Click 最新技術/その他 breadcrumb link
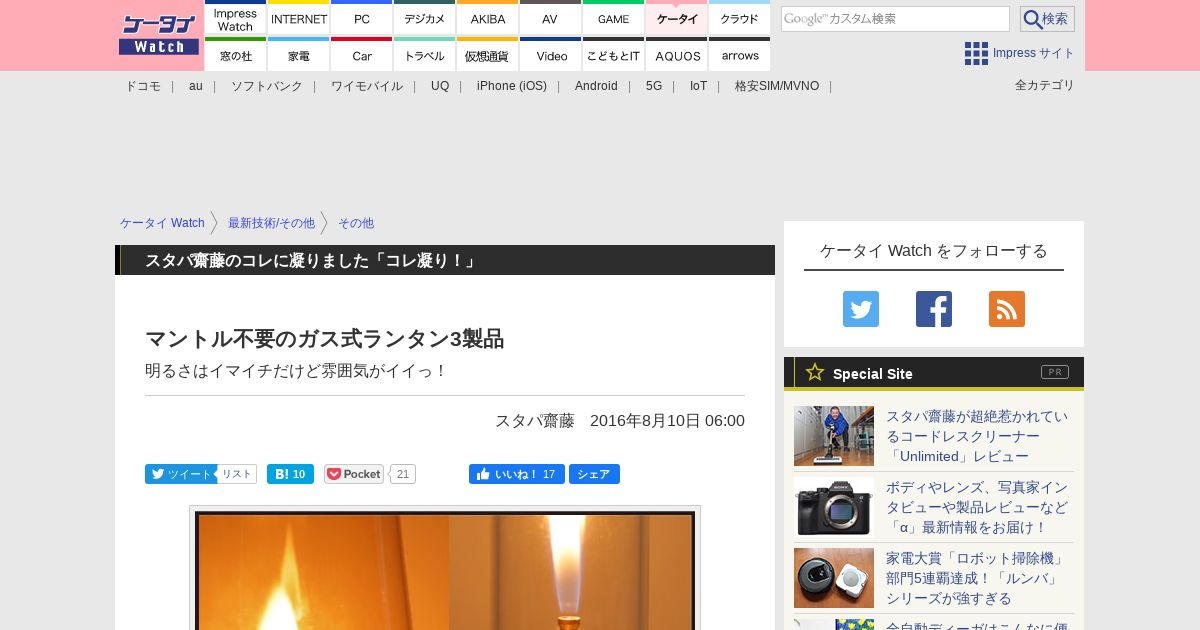Viewport: 1200px width, 630px height. 271,223
